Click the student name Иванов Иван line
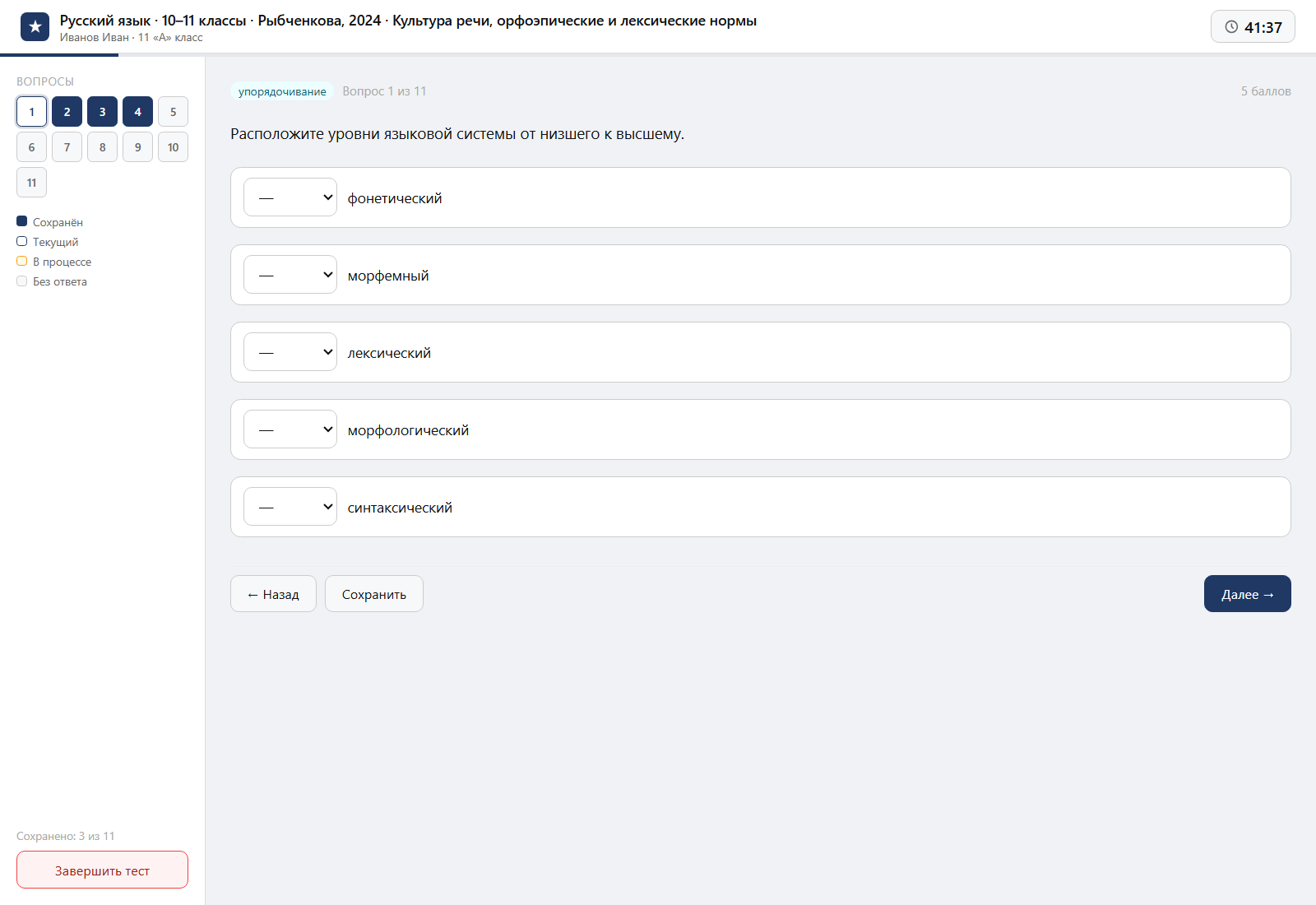 click(x=131, y=38)
